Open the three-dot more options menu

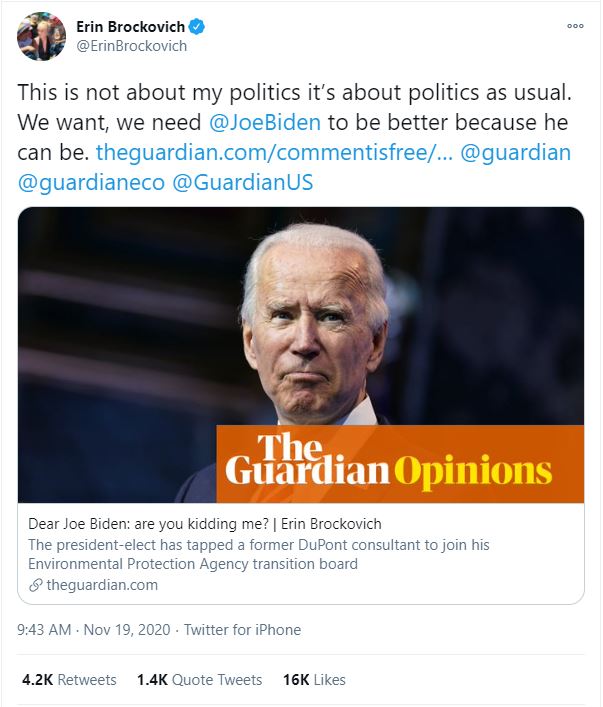(574, 27)
